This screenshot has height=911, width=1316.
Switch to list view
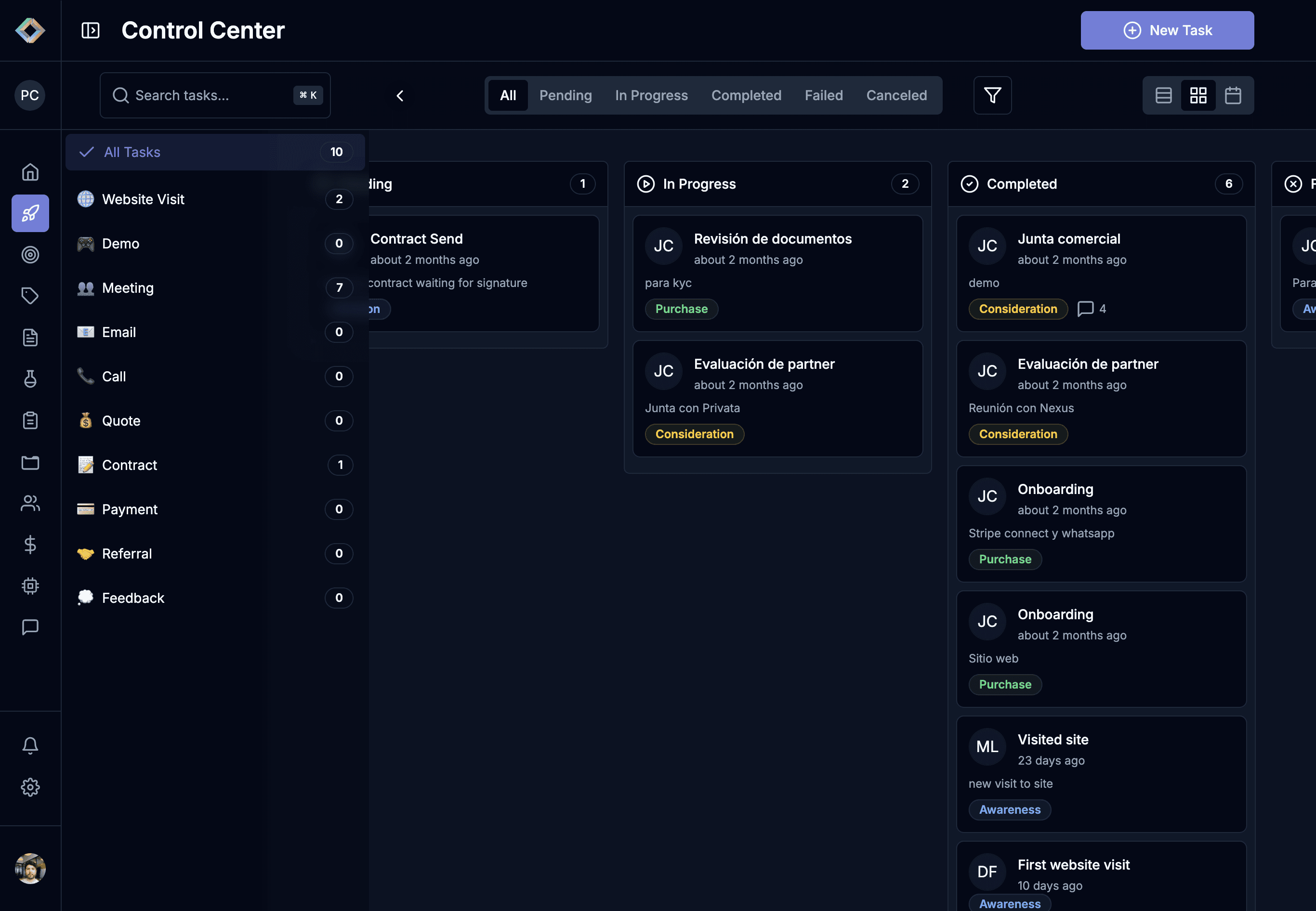[x=1164, y=95]
